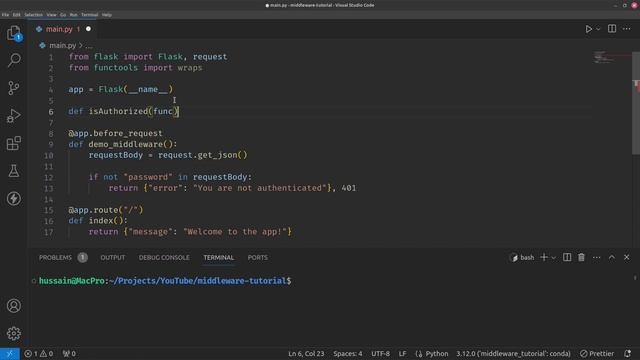
Task: Open the View menu
Action: click(x=51, y=15)
